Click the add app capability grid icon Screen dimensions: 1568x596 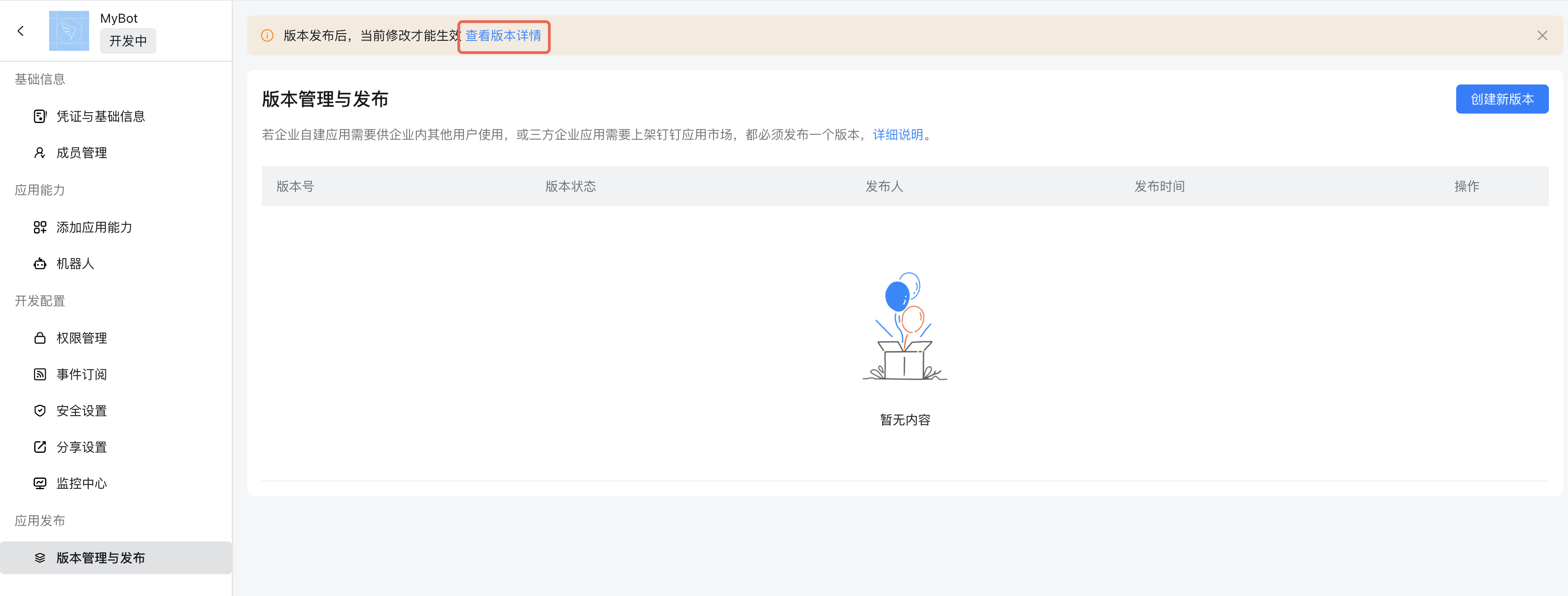point(40,227)
